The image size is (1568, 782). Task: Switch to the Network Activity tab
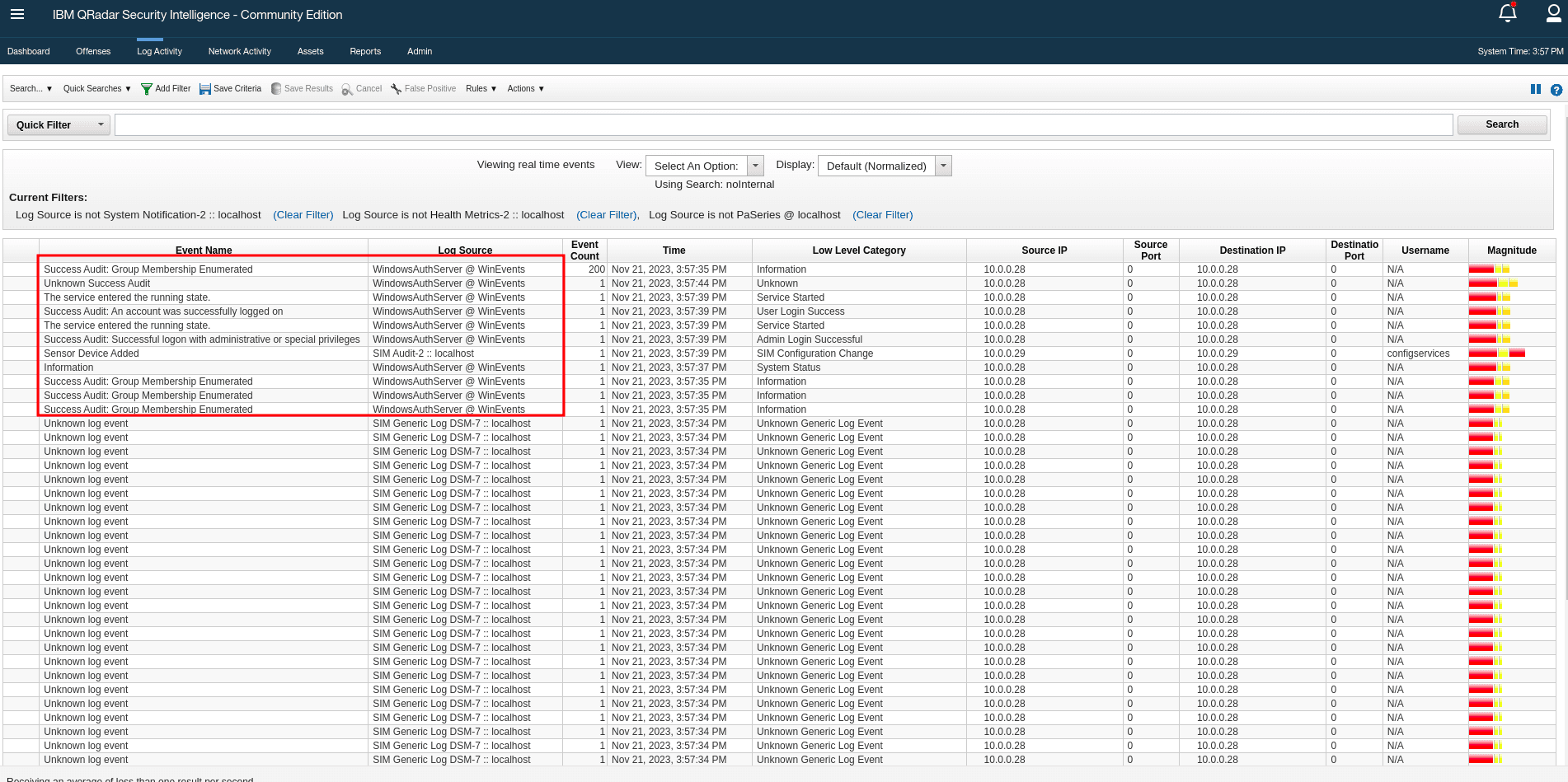pyautogui.click(x=239, y=51)
